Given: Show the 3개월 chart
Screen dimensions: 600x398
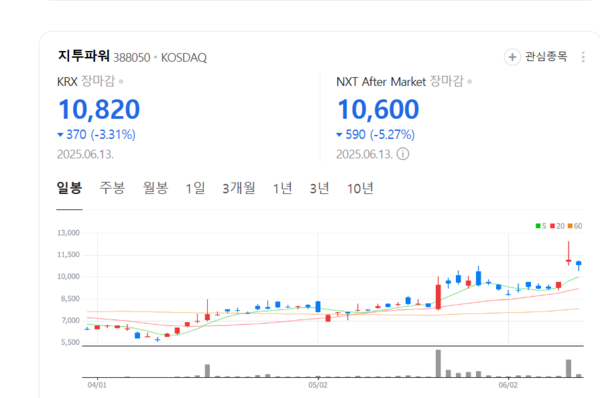Looking at the screenshot, I should pyautogui.click(x=239, y=188).
